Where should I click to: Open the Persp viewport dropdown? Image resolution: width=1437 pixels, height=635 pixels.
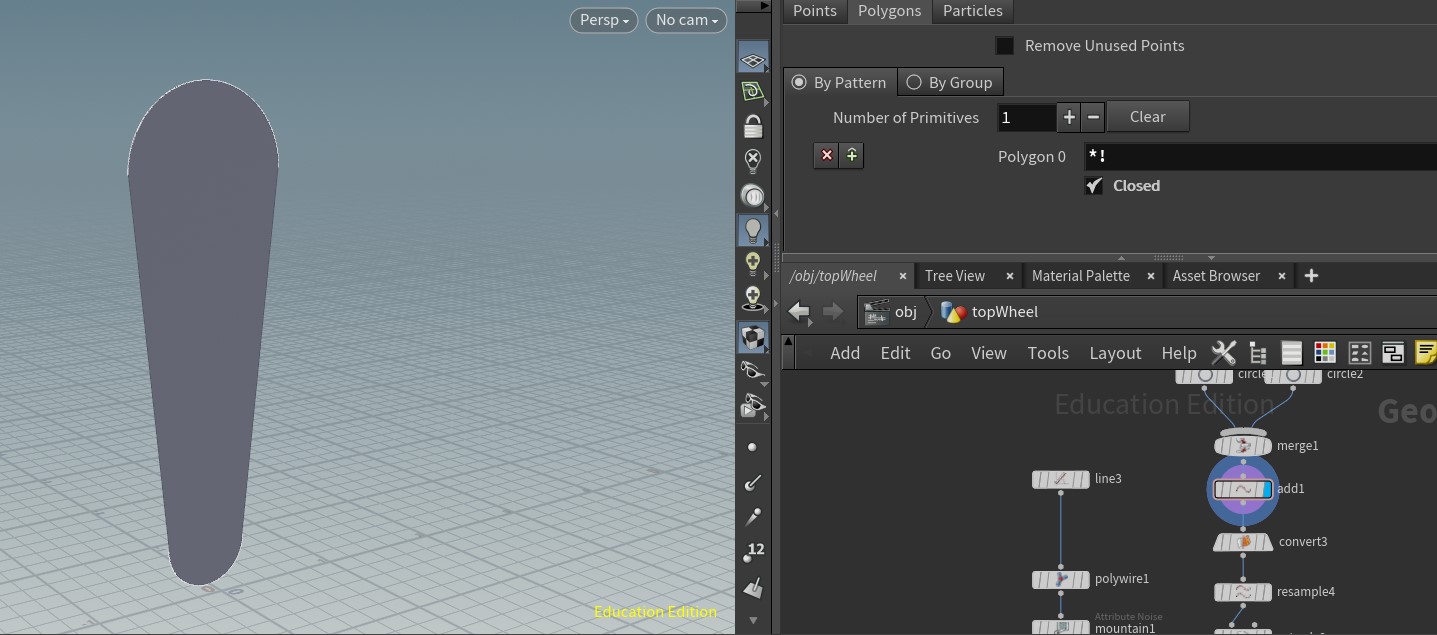pyautogui.click(x=604, y=20)
